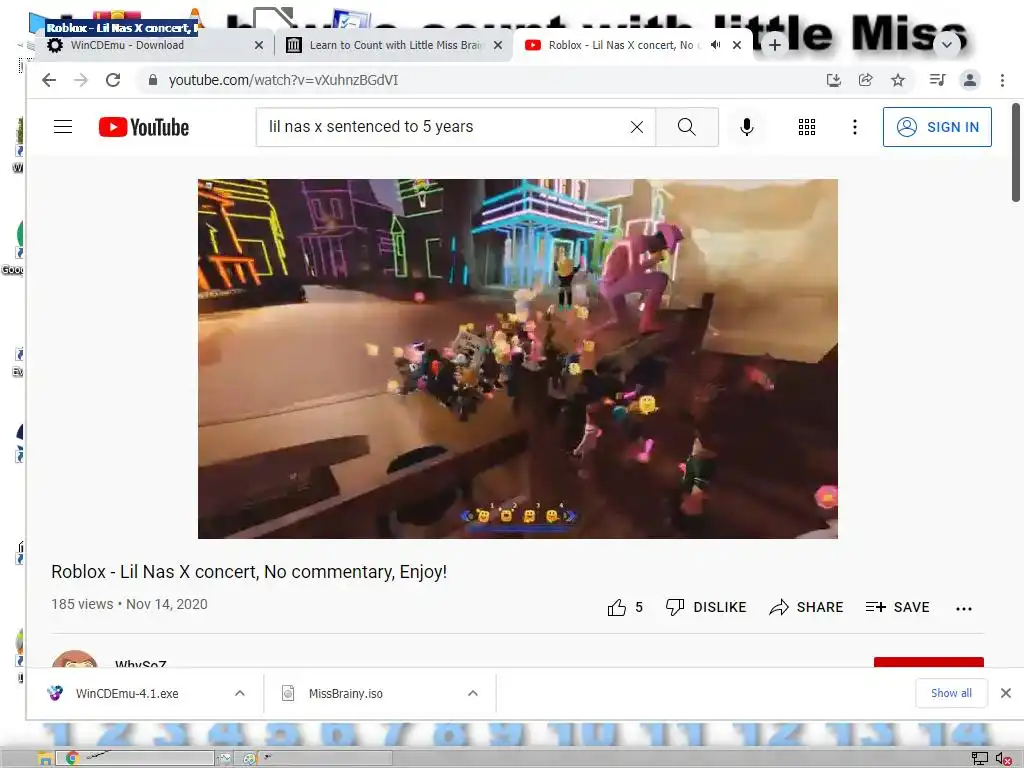Open YouTube settings three-dot menu
The image size is (1024, 768).
[854, 127]
